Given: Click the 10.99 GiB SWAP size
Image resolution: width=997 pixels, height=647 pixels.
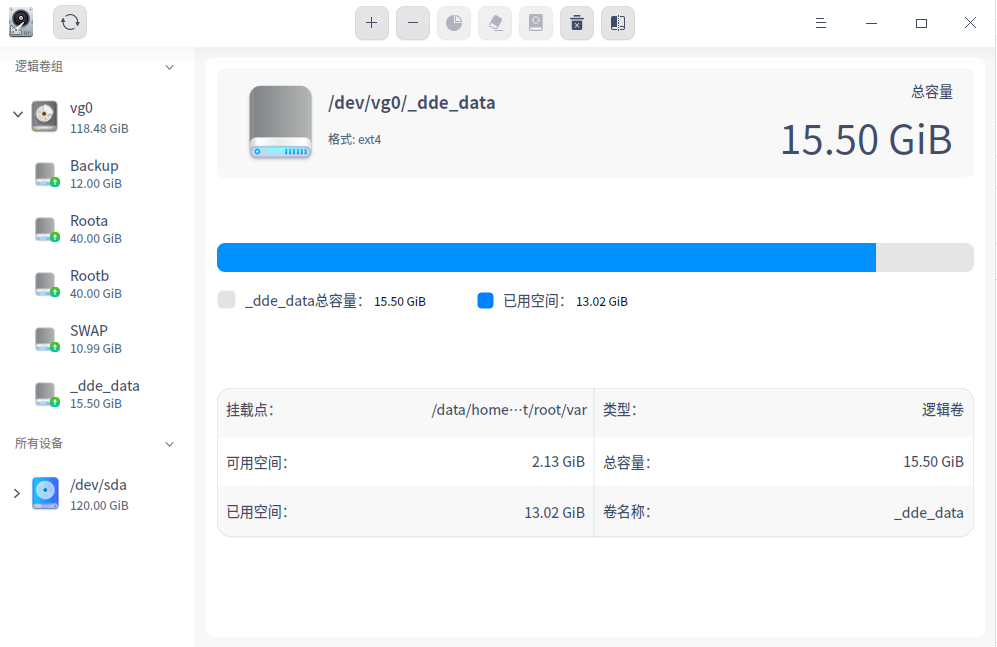Looking at the screenshot, I should tap(96, 348).
